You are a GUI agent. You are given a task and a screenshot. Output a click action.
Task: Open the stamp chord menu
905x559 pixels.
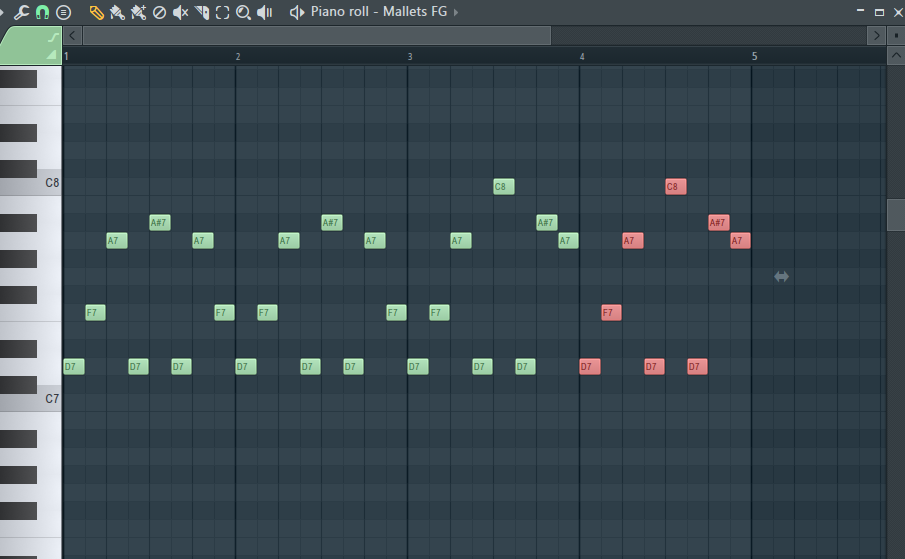[63, 12]
